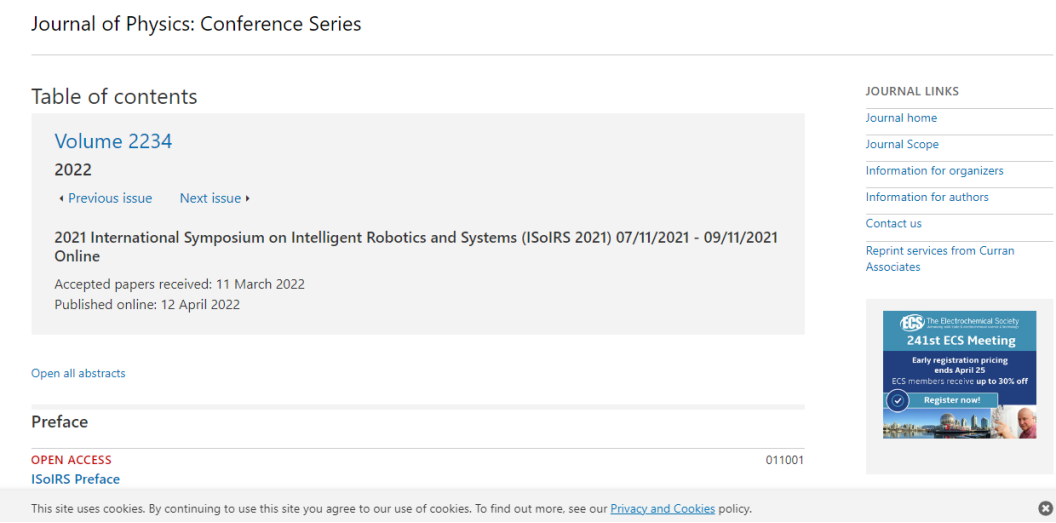
Task: Click the ECS logo in the advertisement
Action: click(x=913, y=322)
